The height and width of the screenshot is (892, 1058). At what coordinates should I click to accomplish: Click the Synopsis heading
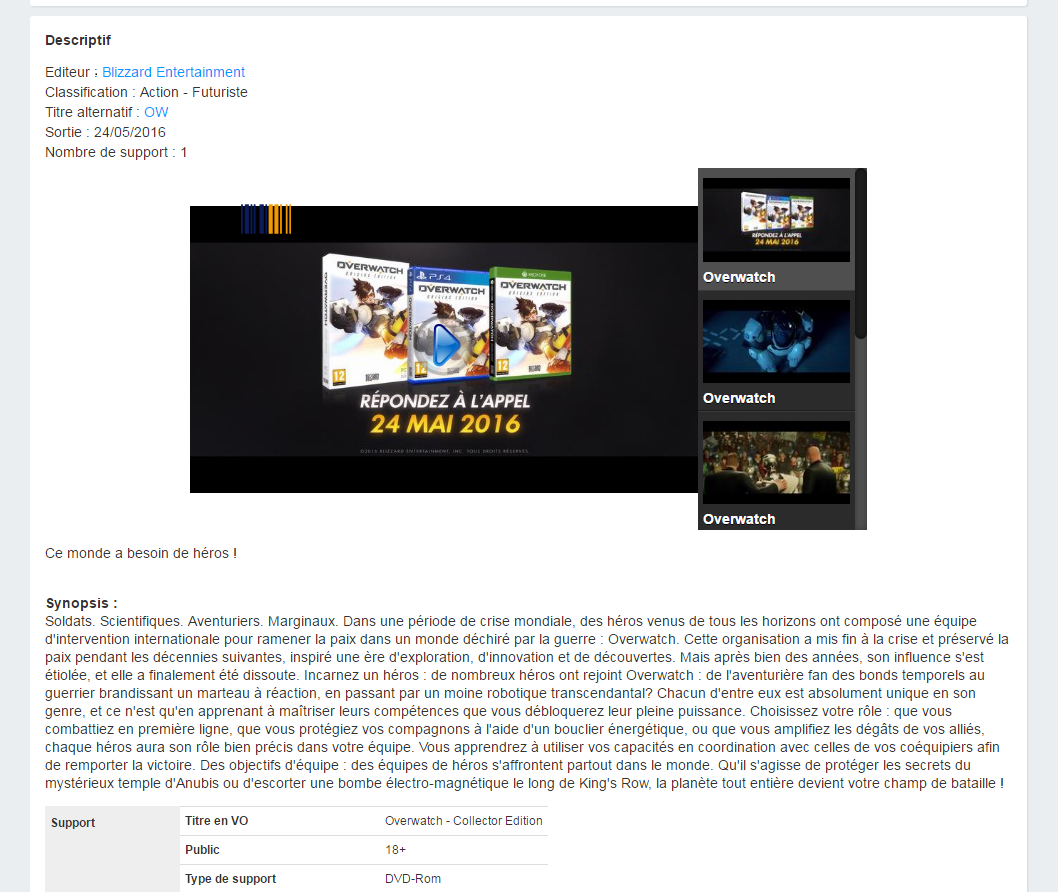[81, 603]
